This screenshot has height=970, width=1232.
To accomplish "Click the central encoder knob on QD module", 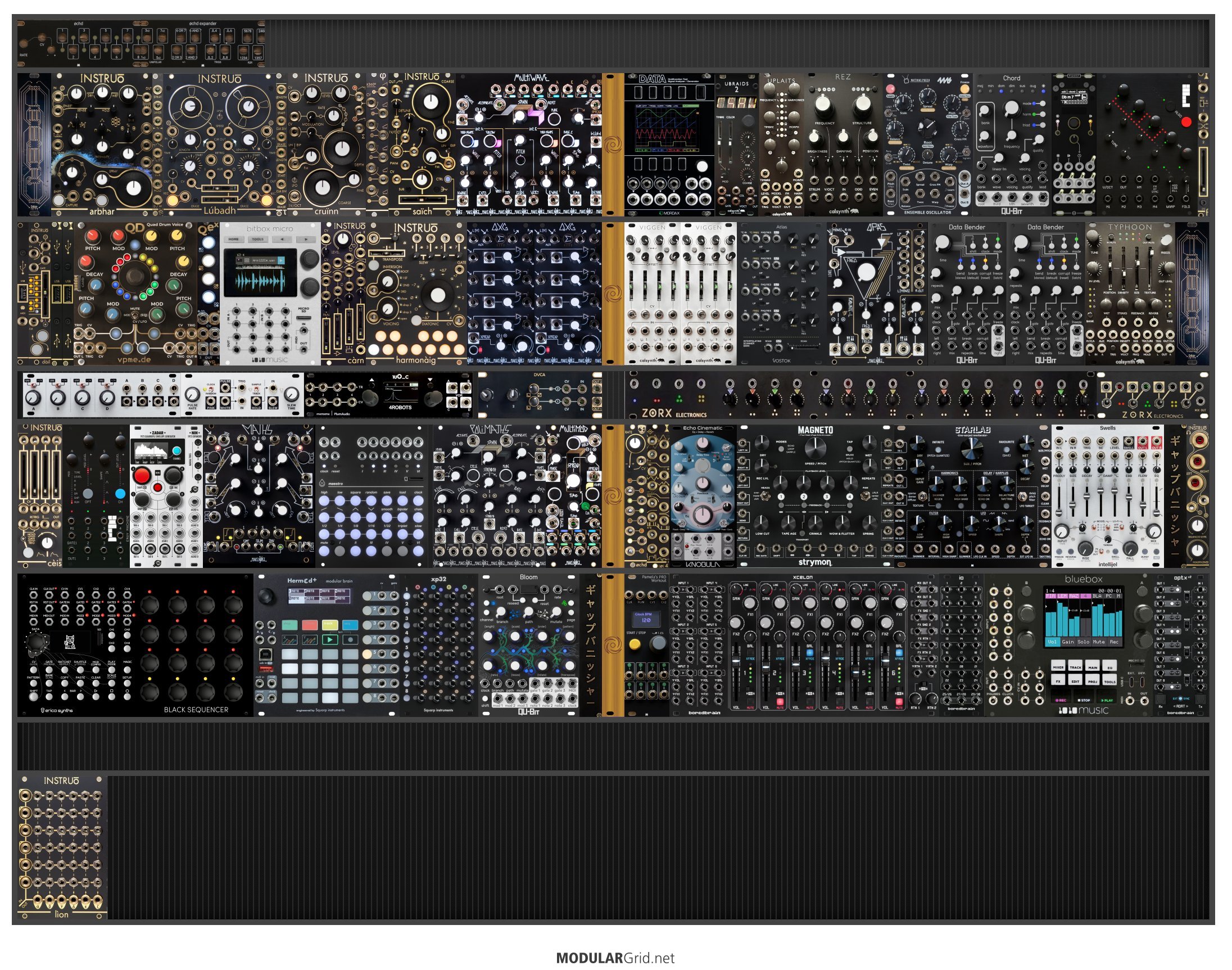I will [135, 277].
